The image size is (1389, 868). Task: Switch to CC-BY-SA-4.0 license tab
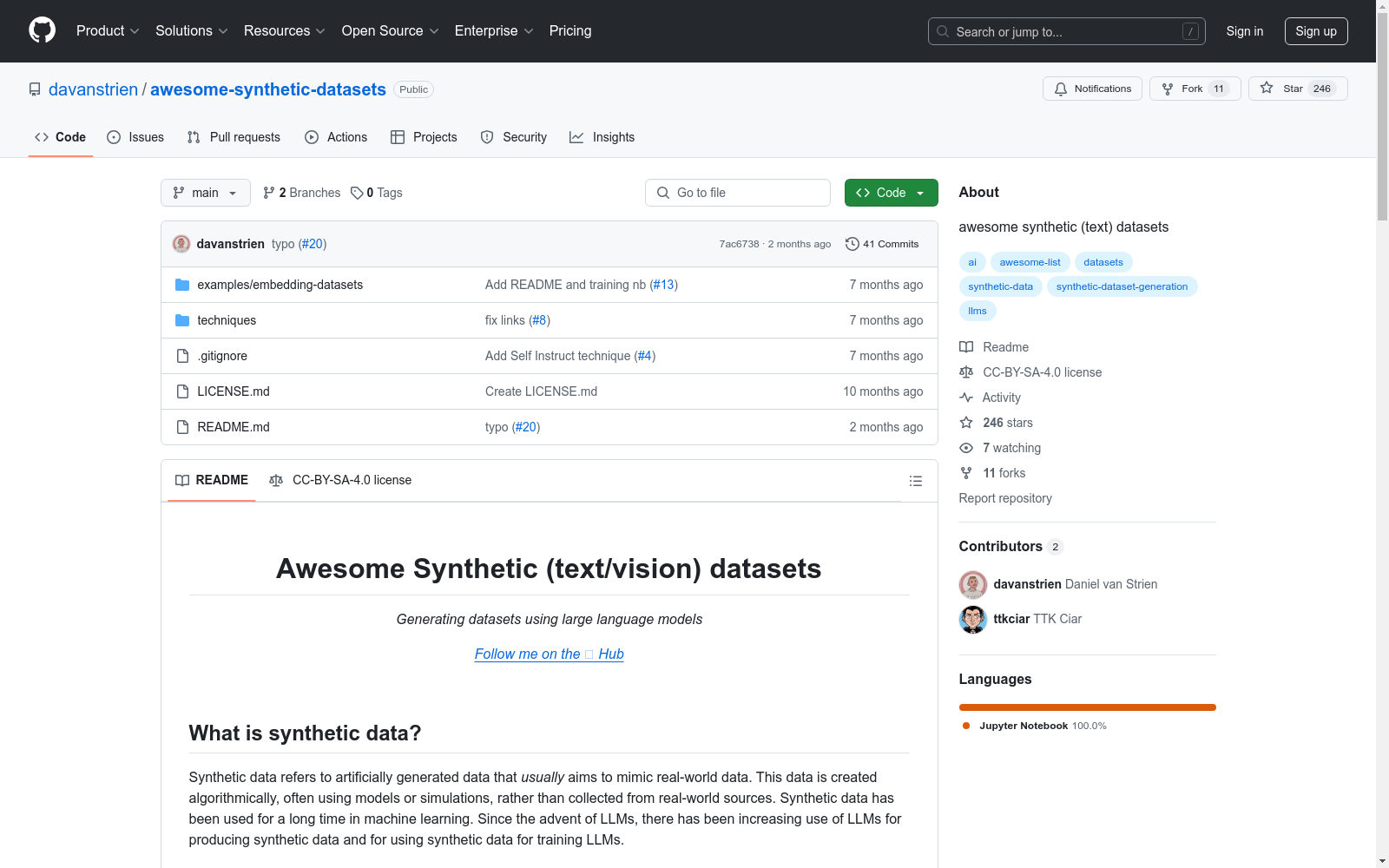point(340,480)
